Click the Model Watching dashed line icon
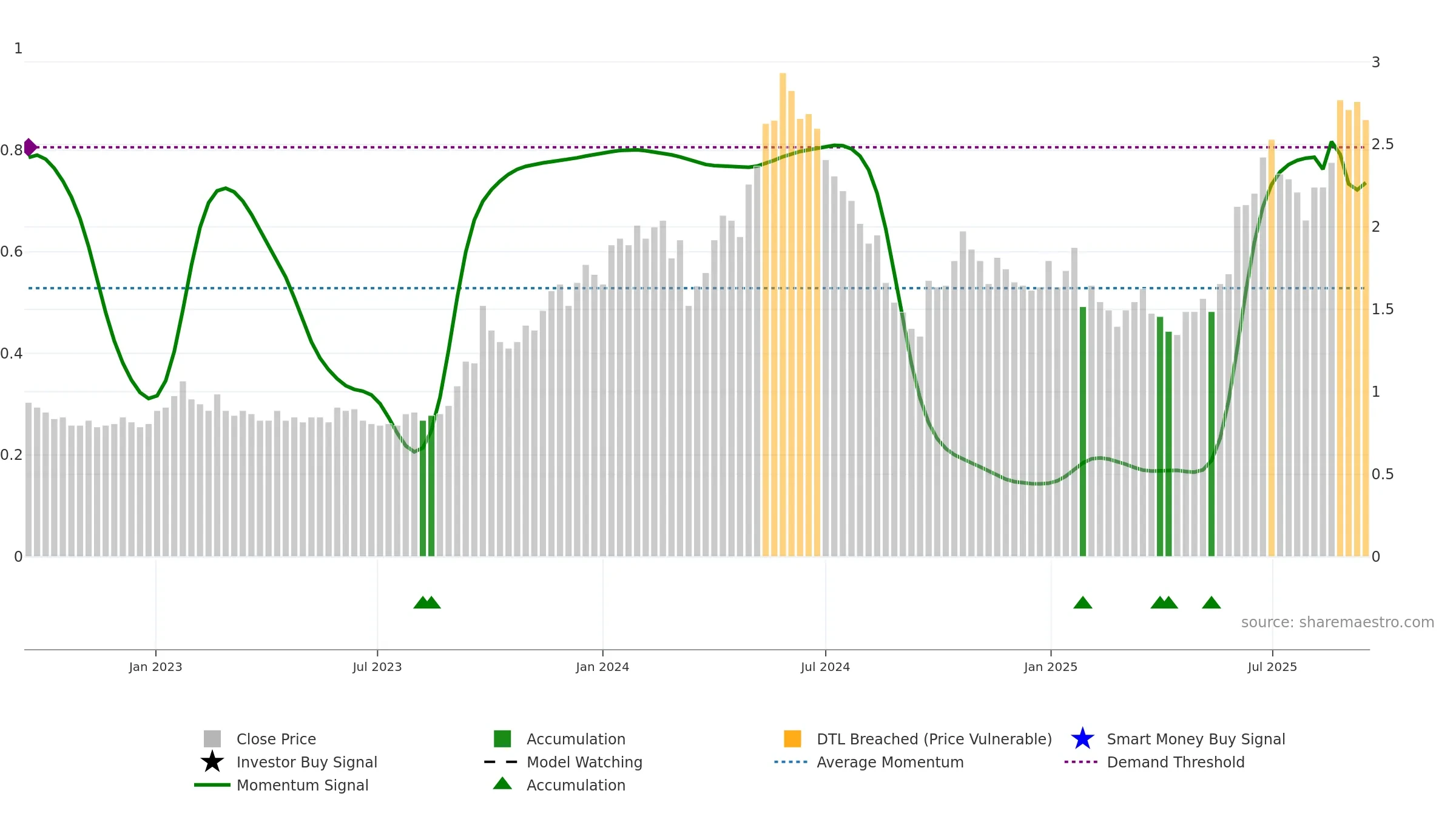The height and width of the screenshot is (819, 1456). (500, 762)
